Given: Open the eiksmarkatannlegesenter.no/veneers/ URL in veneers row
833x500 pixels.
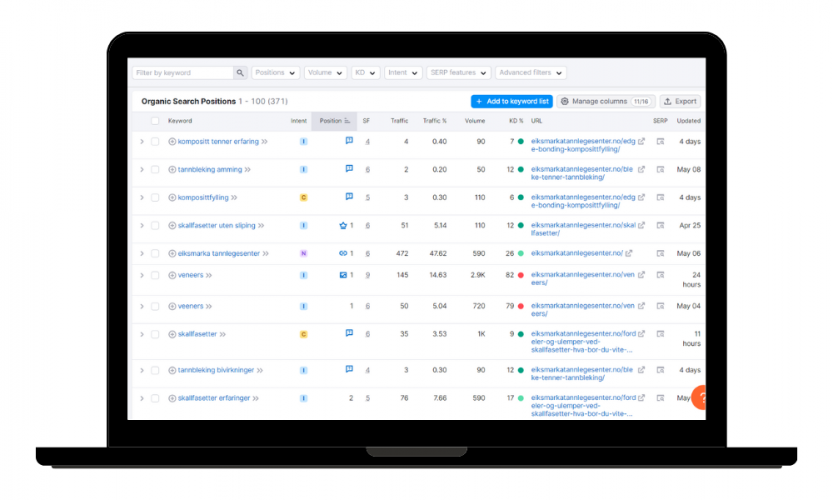Looking at the screenshot, I should [583, 278].
